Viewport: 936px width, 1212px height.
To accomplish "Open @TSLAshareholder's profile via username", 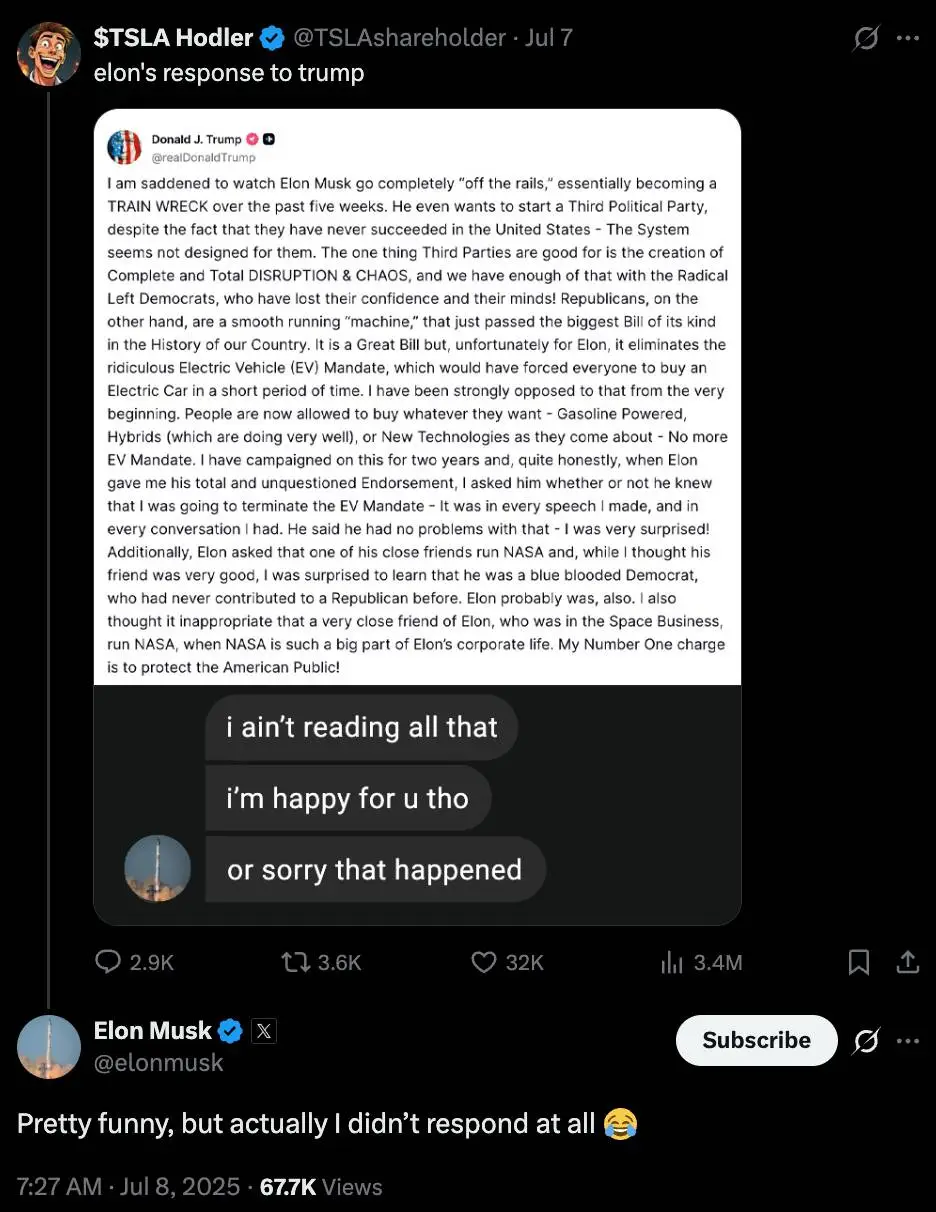I will pos(398,37).
